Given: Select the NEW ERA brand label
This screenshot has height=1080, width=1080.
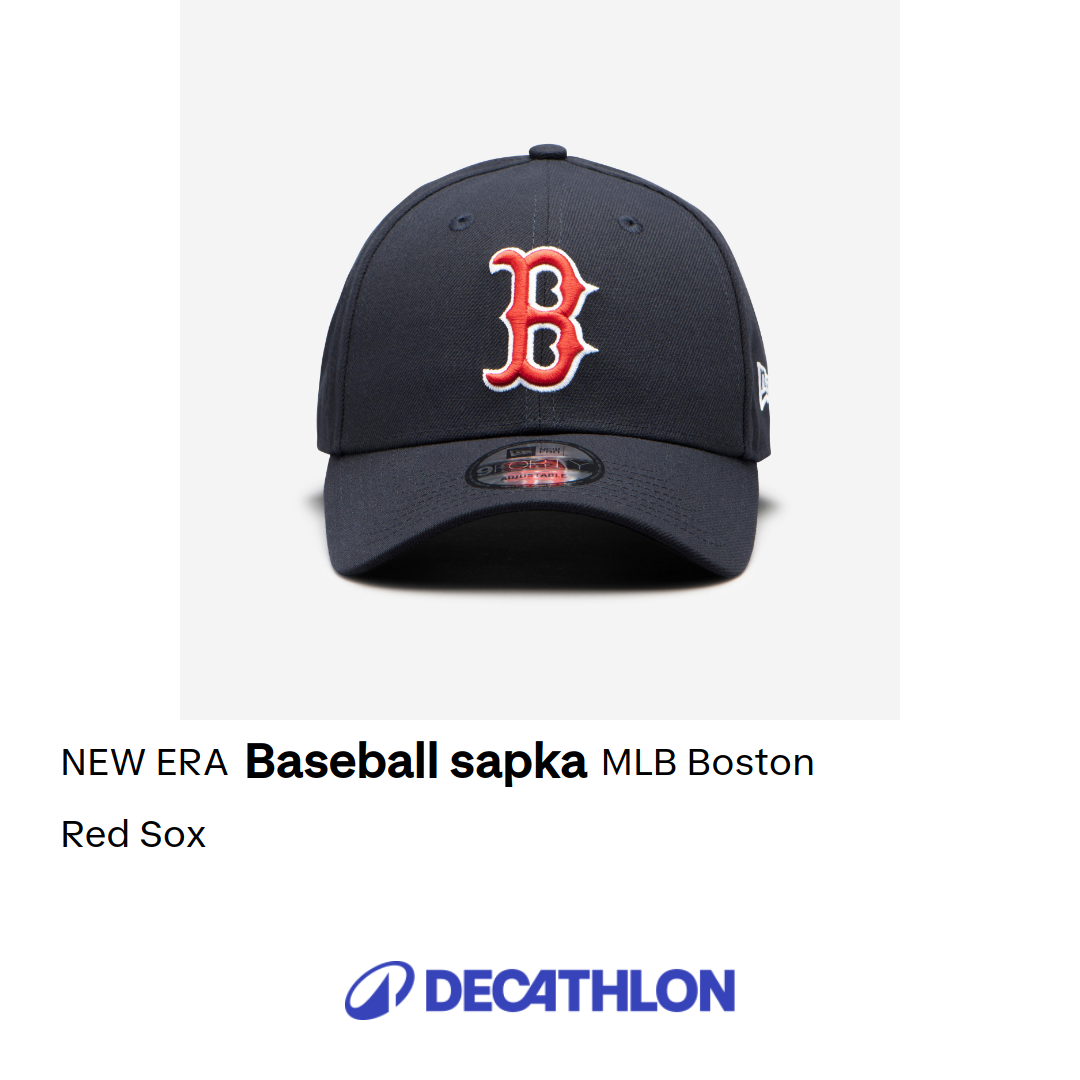Looking at the screenshot, I should coord(144,762).
